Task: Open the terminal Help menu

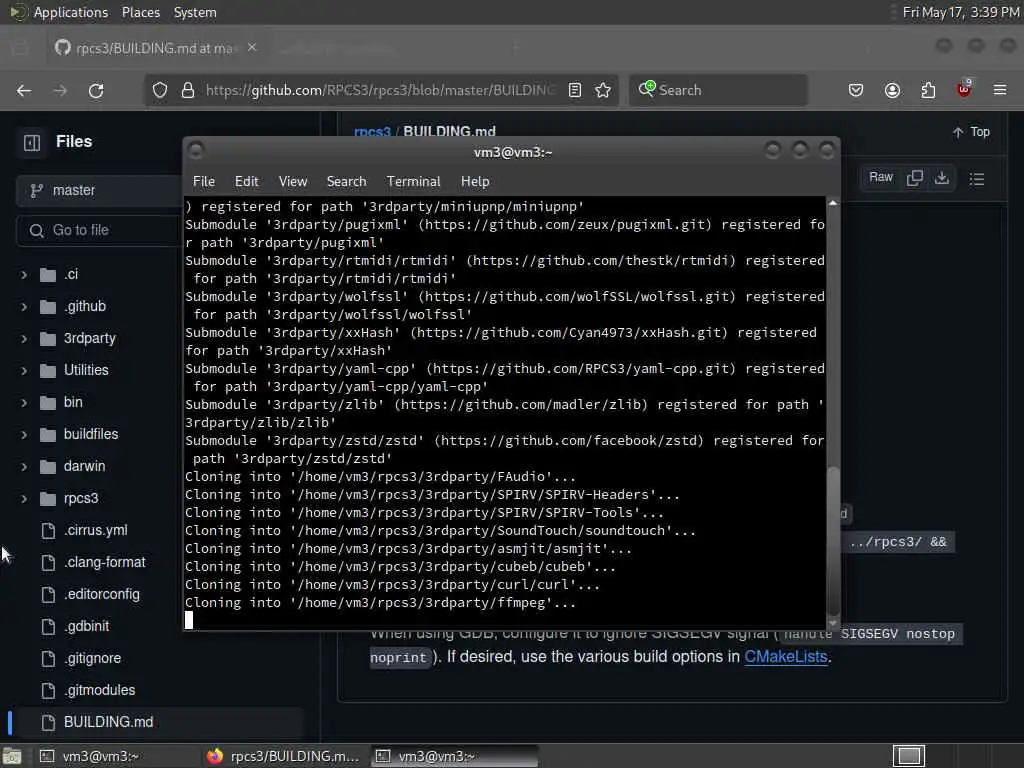Action: pyautogui.click(x=475, y=182)
